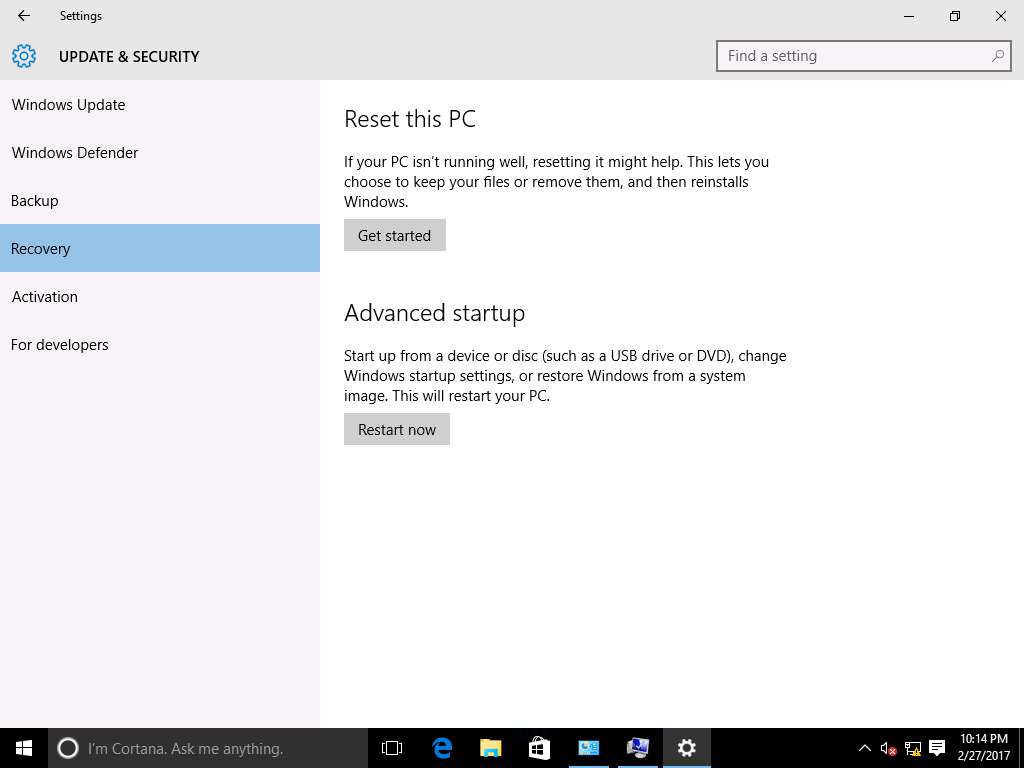
Task: Show hidden system tray icons
Action: click(x=865, y=748)
